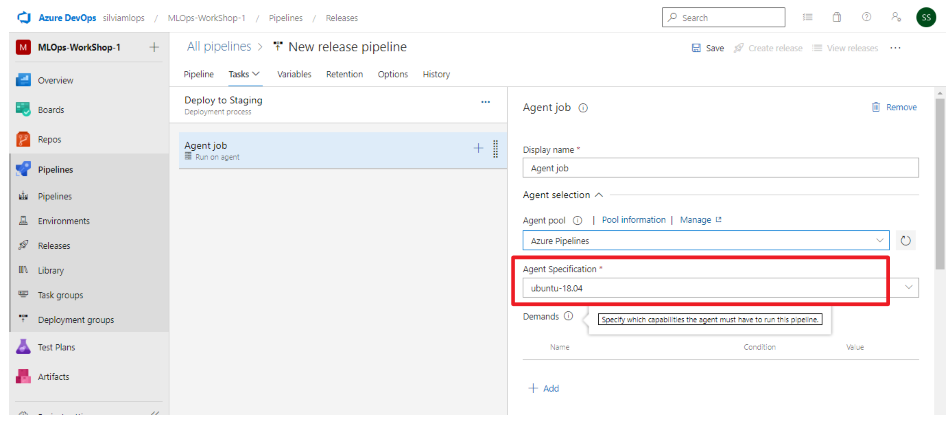Click the Azure DevOps logo icon
951x430 pixels.
coord(24,18)
